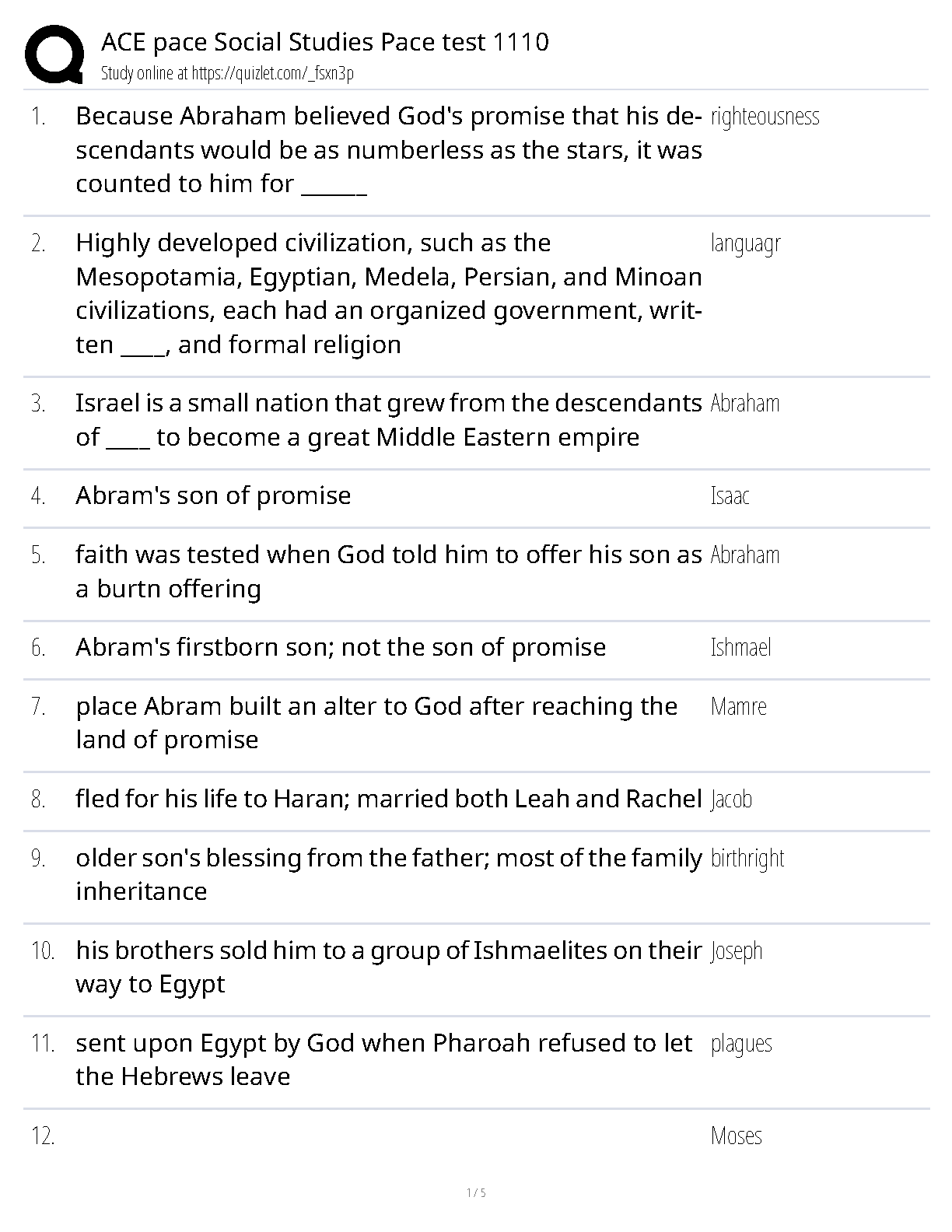Image resolution: width=952 pixels, height=1232 pixels.
Task: Click the answer 'Isaac'
Action: (x=730, y=496)
